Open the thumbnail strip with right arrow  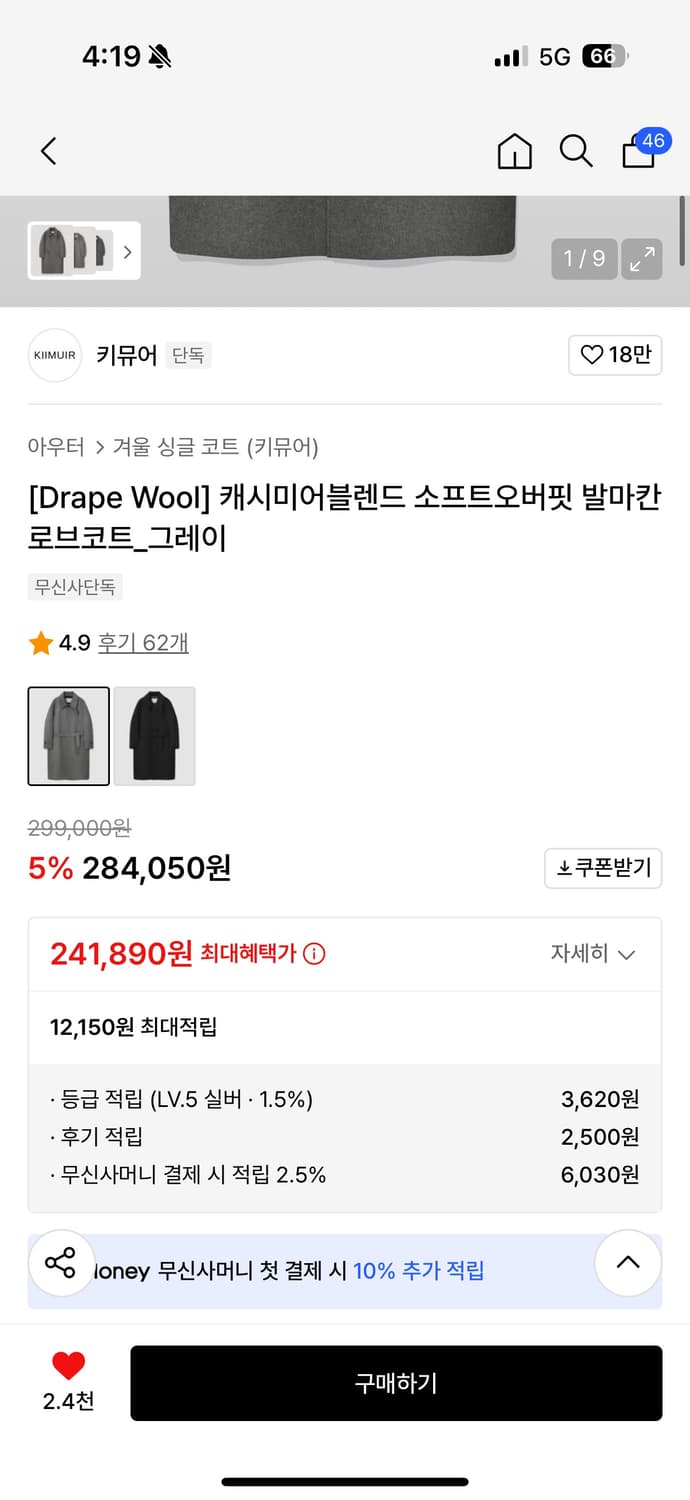(x=127, y=252)
